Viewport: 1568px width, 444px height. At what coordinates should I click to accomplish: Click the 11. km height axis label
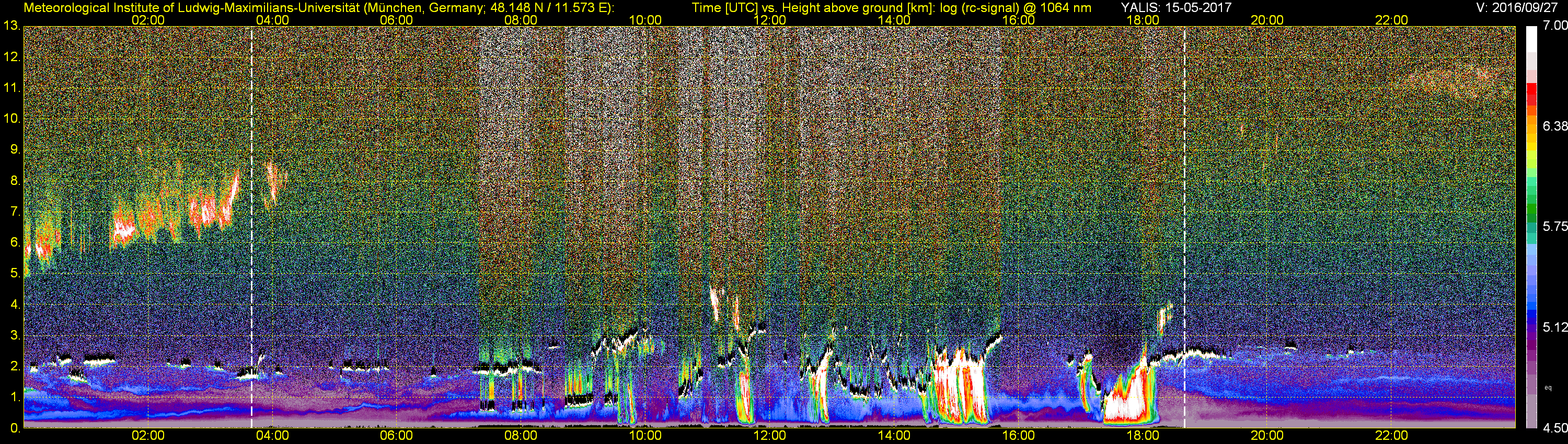11,88
